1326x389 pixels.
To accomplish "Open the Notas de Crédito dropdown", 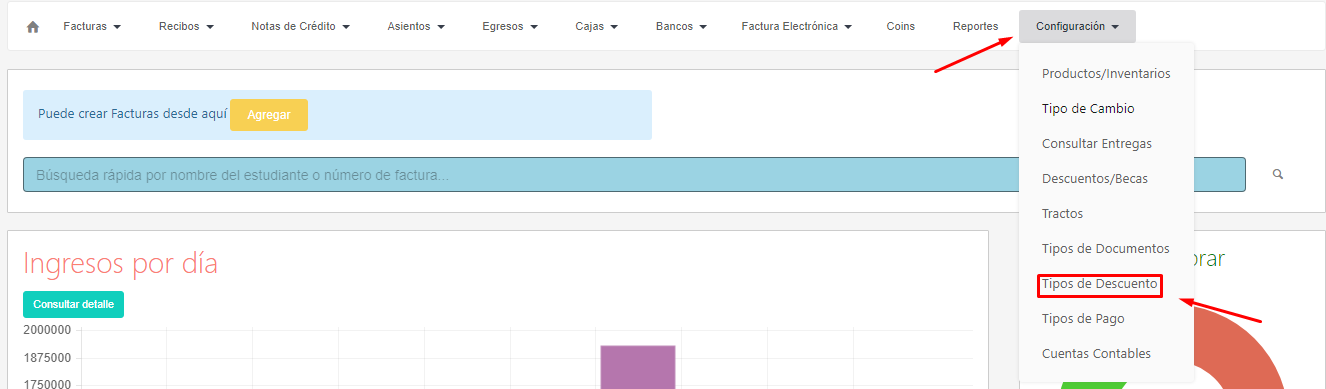I will click(300, 27).
